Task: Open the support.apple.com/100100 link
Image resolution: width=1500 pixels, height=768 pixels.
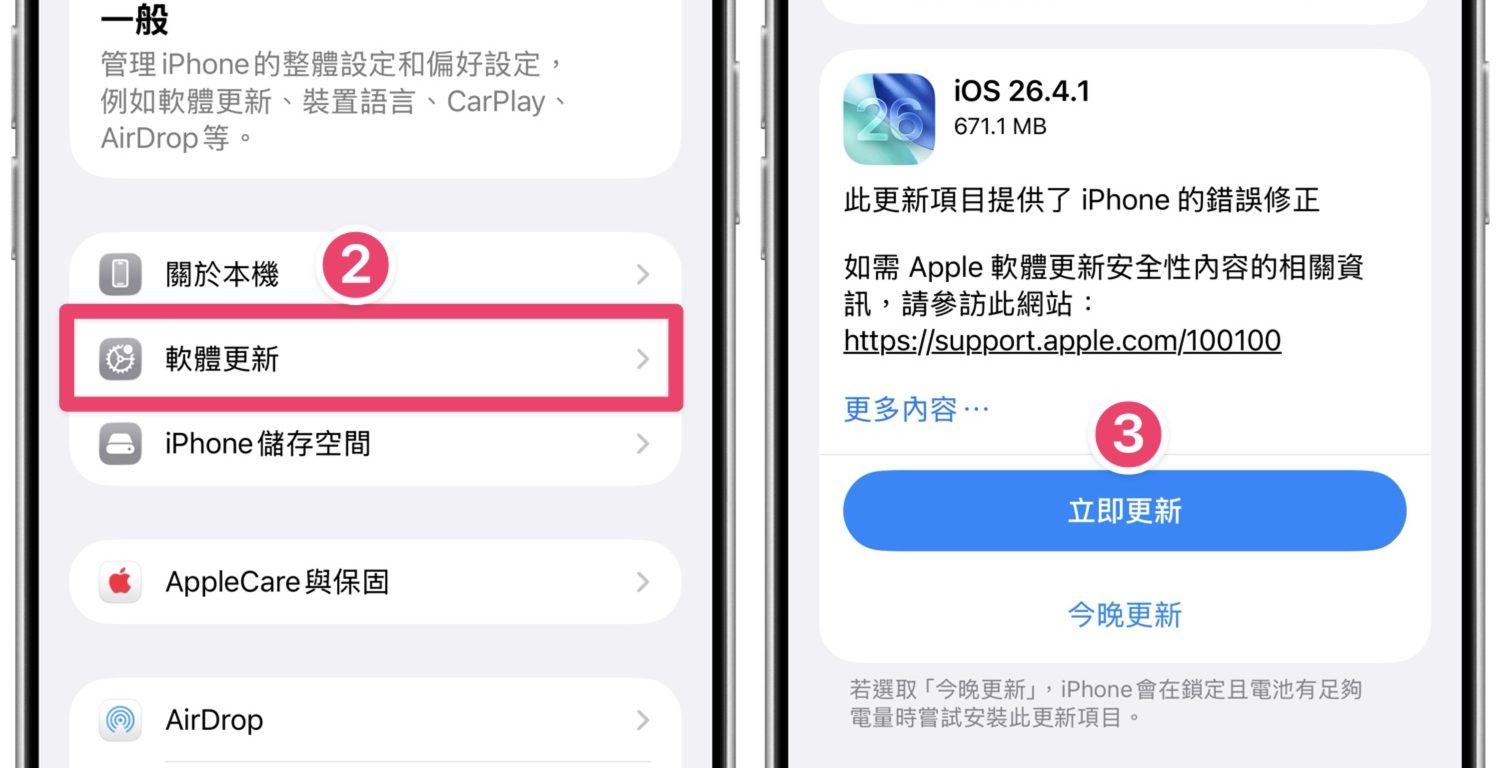Action: coord(1062,341)
